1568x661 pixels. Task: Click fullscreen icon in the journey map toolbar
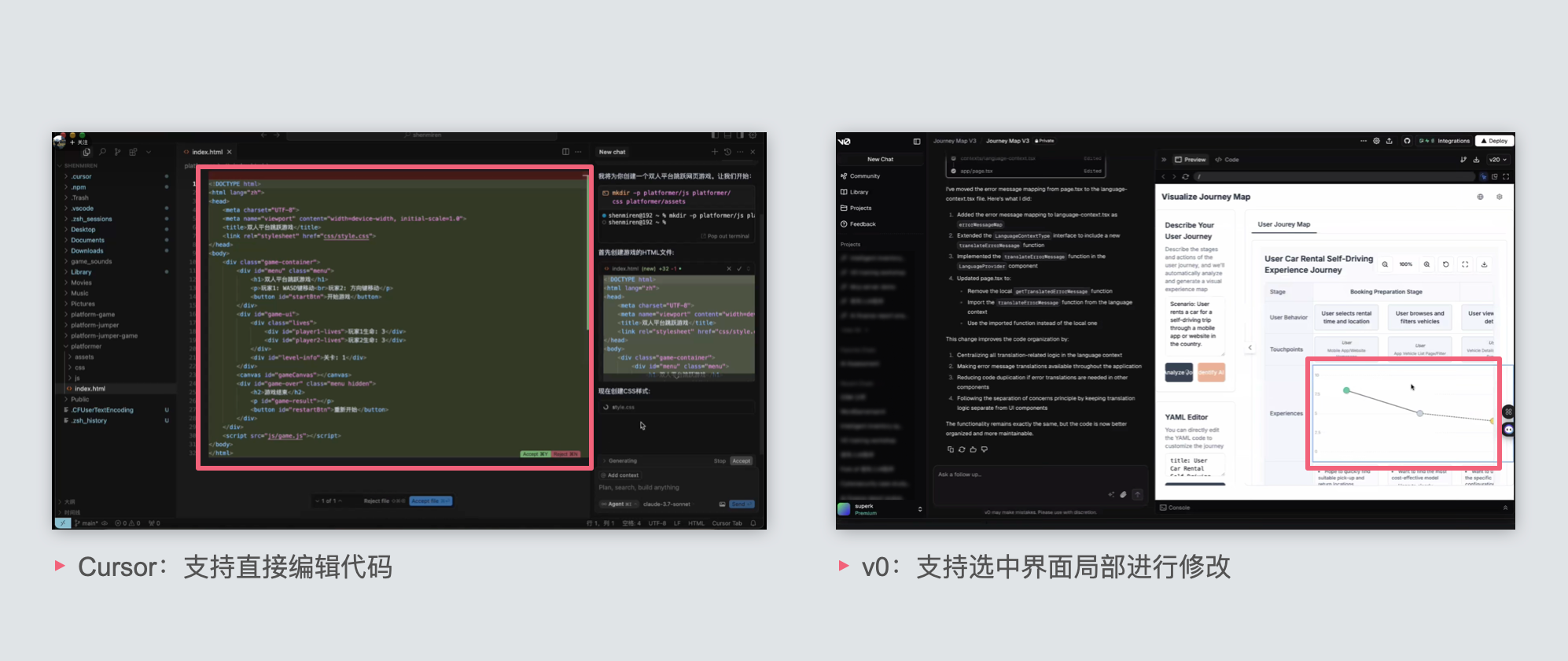(1465, 264)
